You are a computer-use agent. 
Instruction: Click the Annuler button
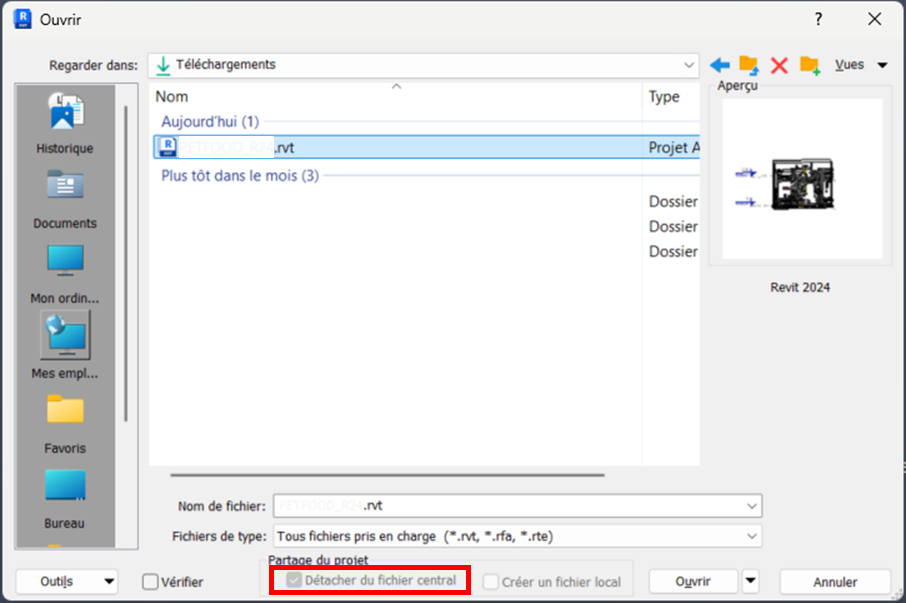pyautogui.click(x=834, y=581)
